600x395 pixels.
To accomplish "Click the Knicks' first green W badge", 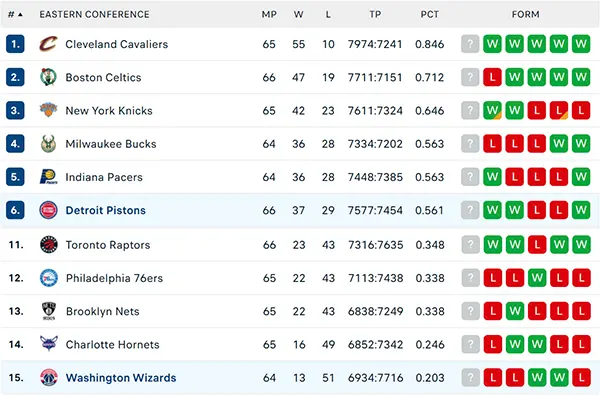I will click(492, 110).
